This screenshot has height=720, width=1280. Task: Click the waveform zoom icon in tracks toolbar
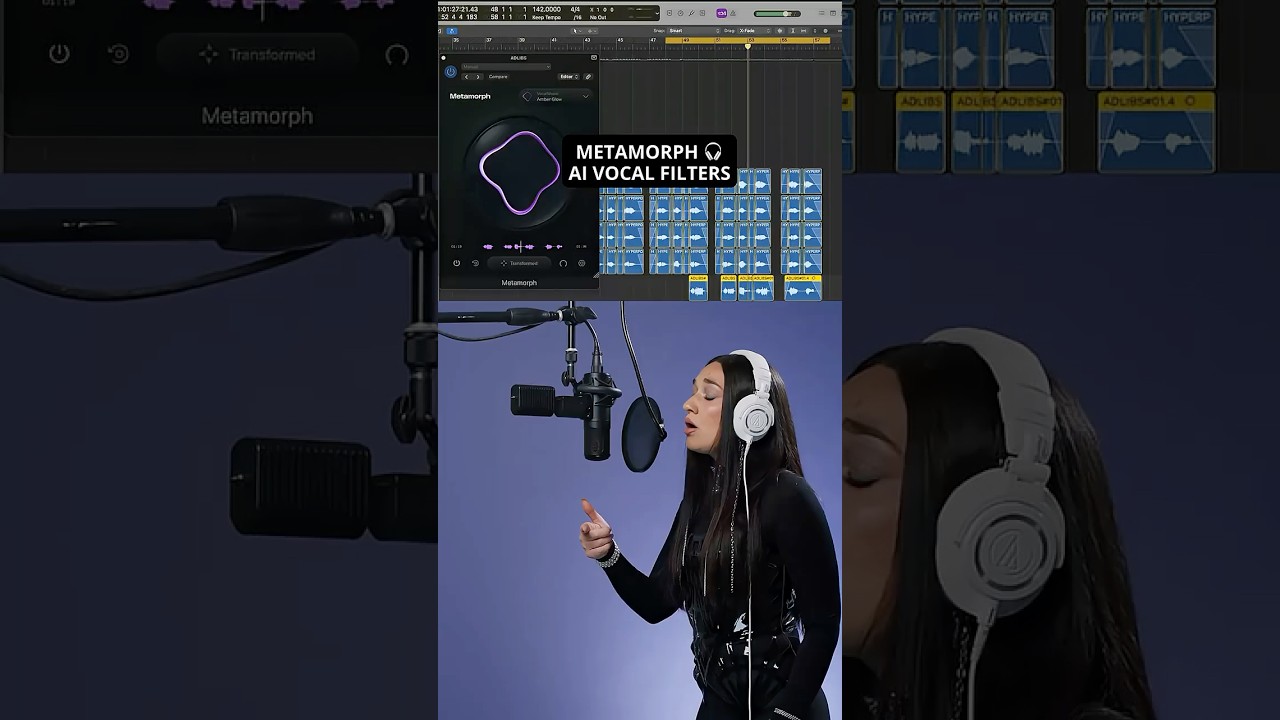pyautogui.click(x=780, y=31)
